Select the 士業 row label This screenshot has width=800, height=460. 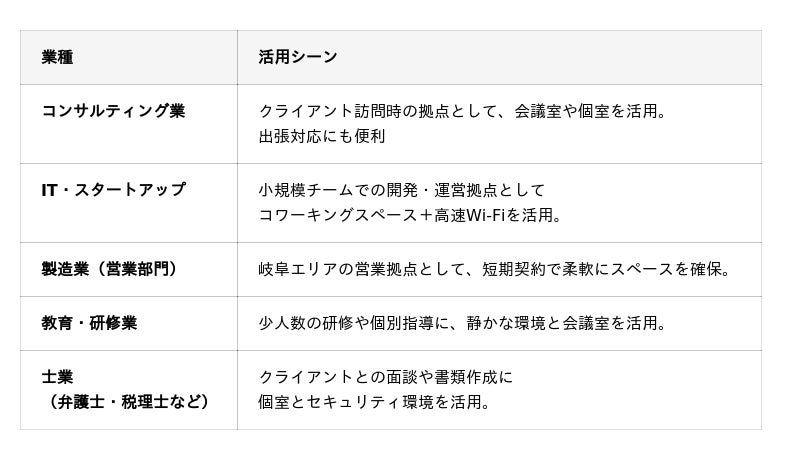pyautogui.click(x=57, y=377)
